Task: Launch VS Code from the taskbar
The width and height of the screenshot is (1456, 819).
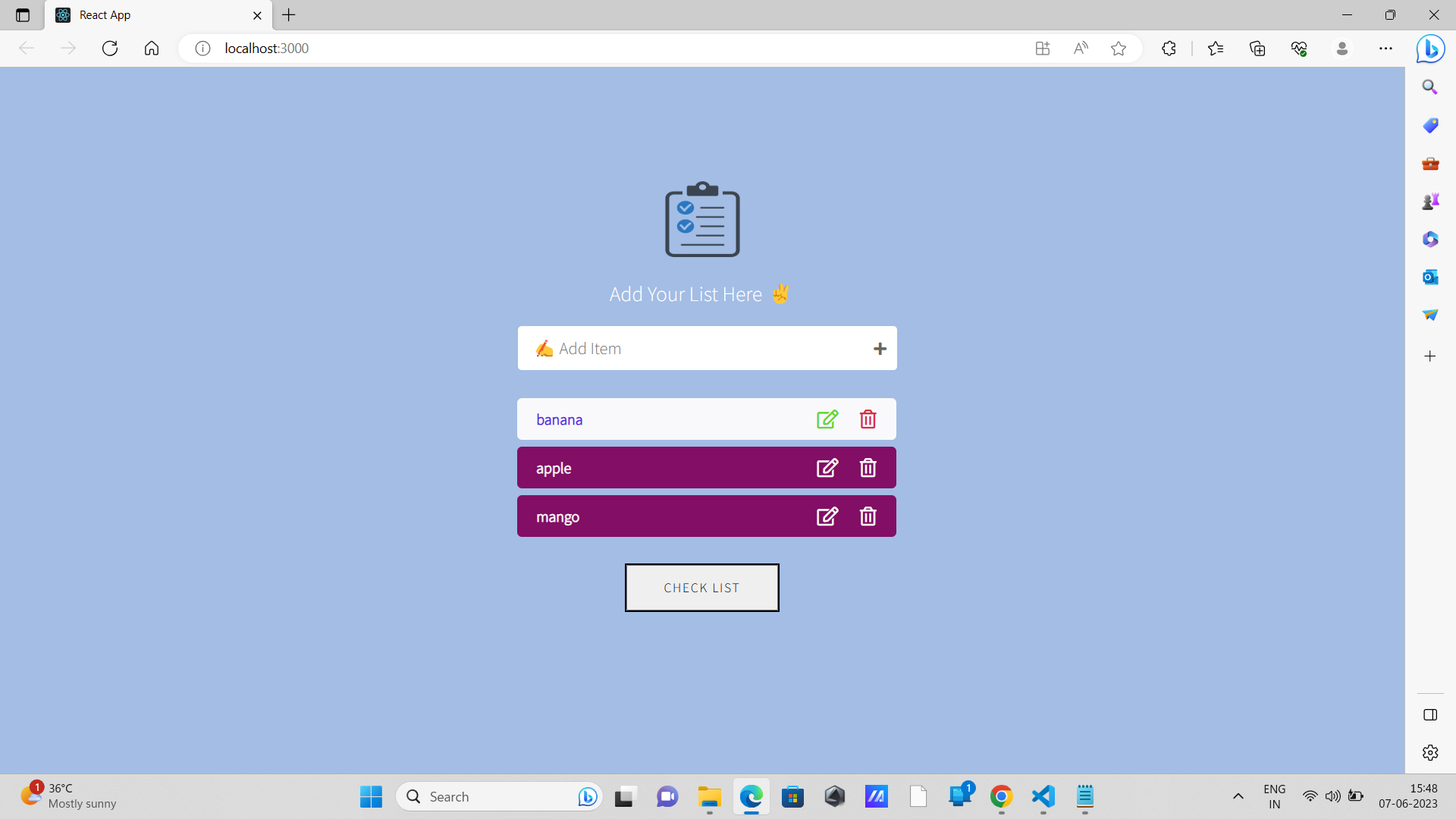Action: coord(1042,797)
